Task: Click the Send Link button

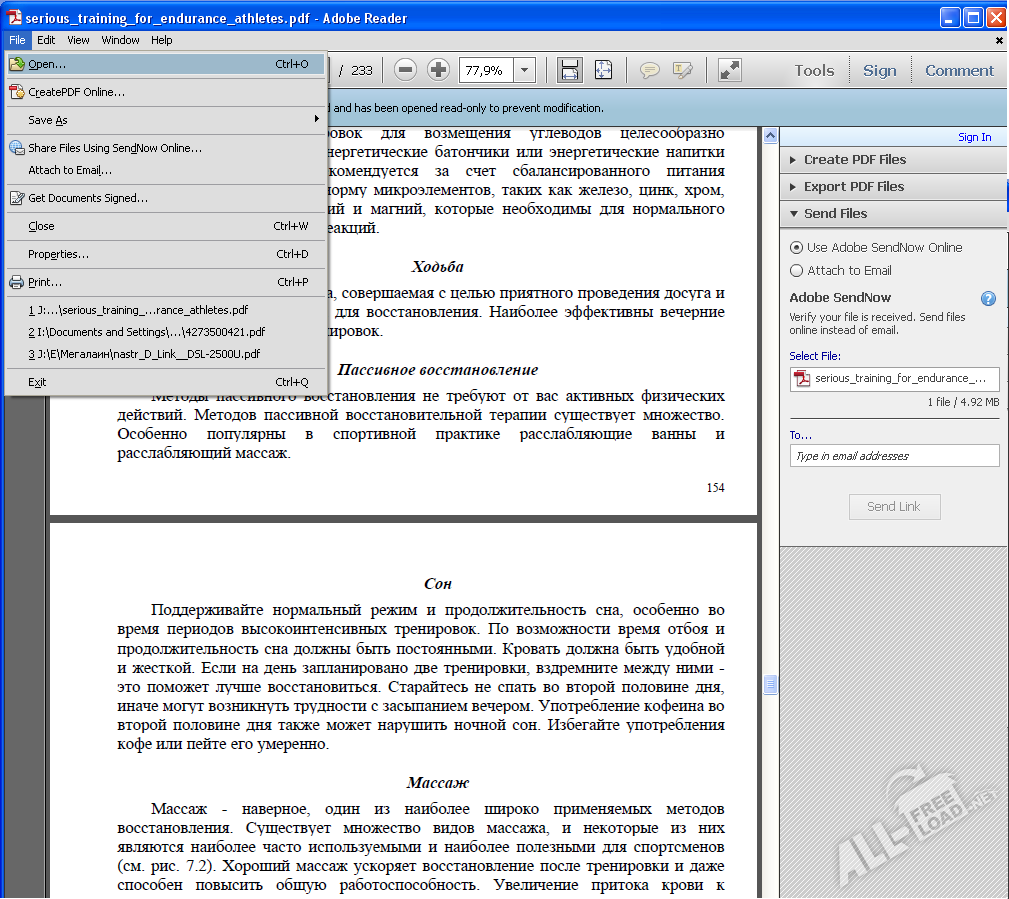Action: coord(893,506)
